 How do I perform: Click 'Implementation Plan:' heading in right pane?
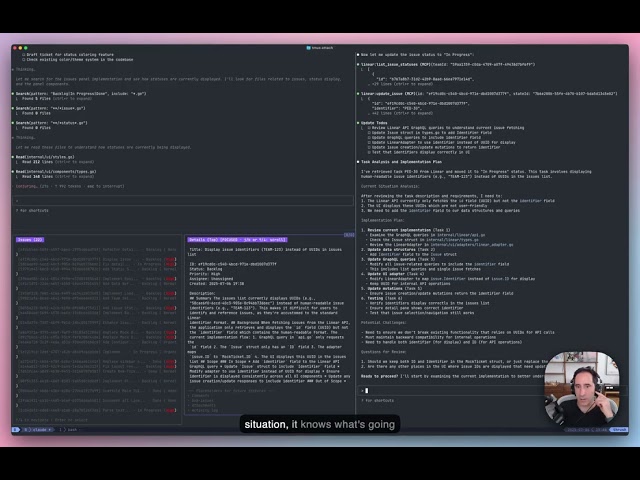click(382, 220)
